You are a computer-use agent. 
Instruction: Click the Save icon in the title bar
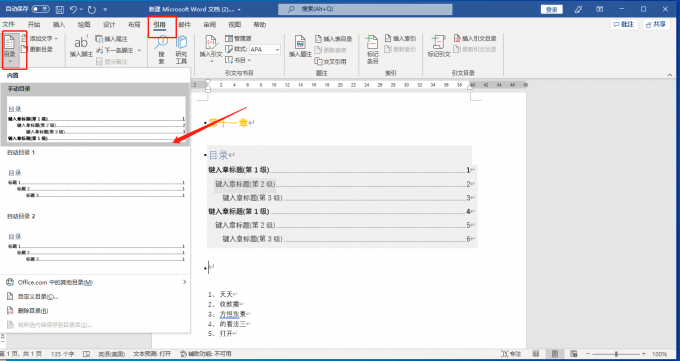tap(60, 9)
